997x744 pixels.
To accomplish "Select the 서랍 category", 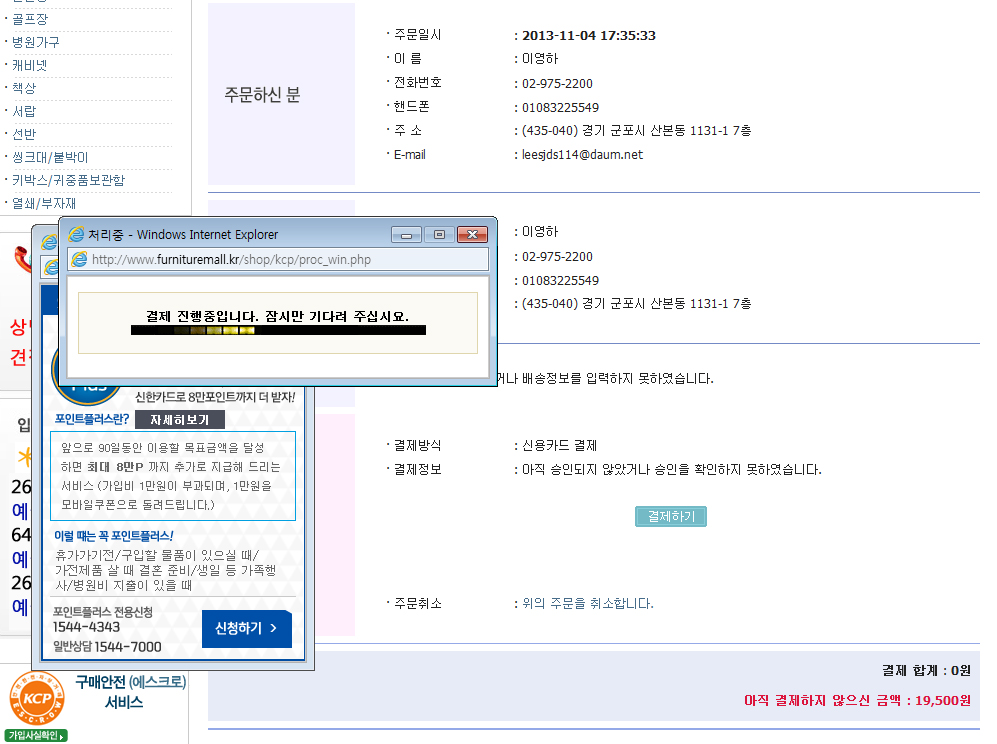I will point(24,111).
